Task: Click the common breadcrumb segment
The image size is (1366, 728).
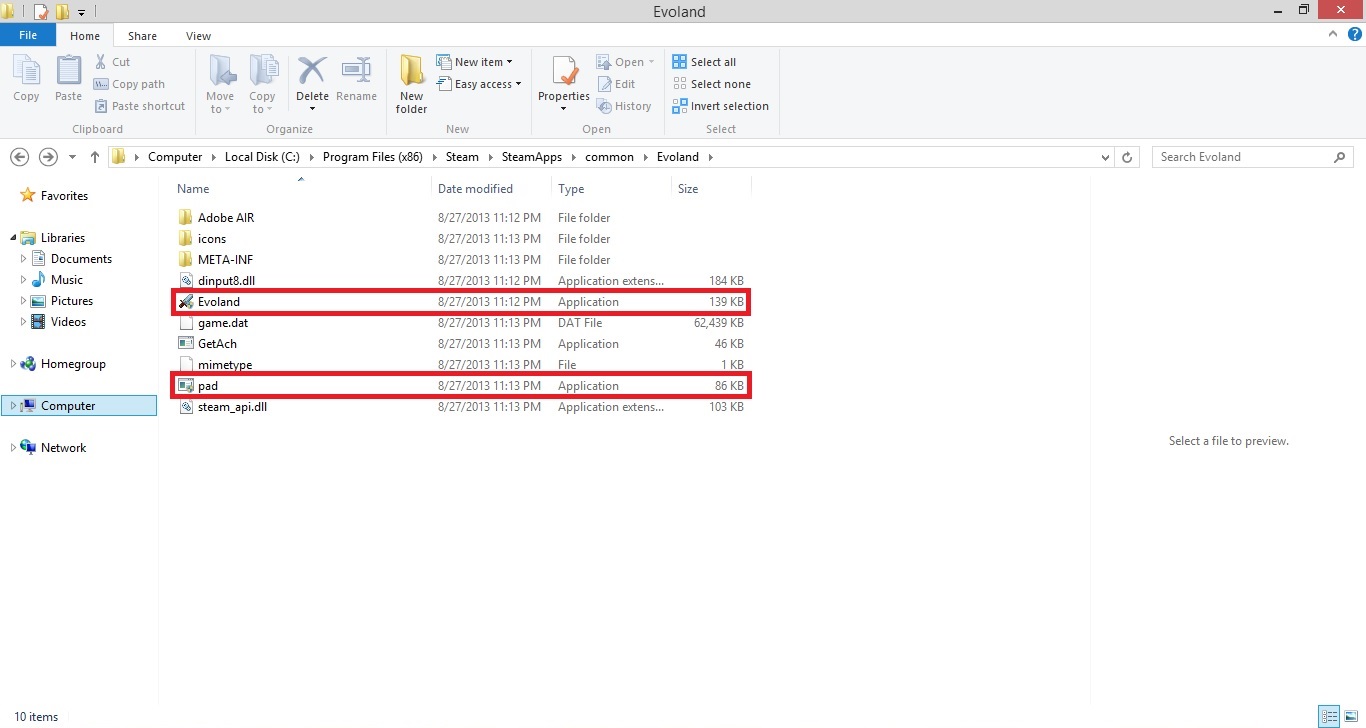Action: (x=610, y=157)
